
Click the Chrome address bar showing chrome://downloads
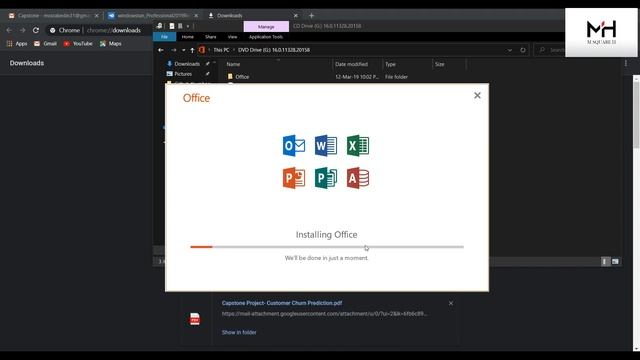click(100, 30)
